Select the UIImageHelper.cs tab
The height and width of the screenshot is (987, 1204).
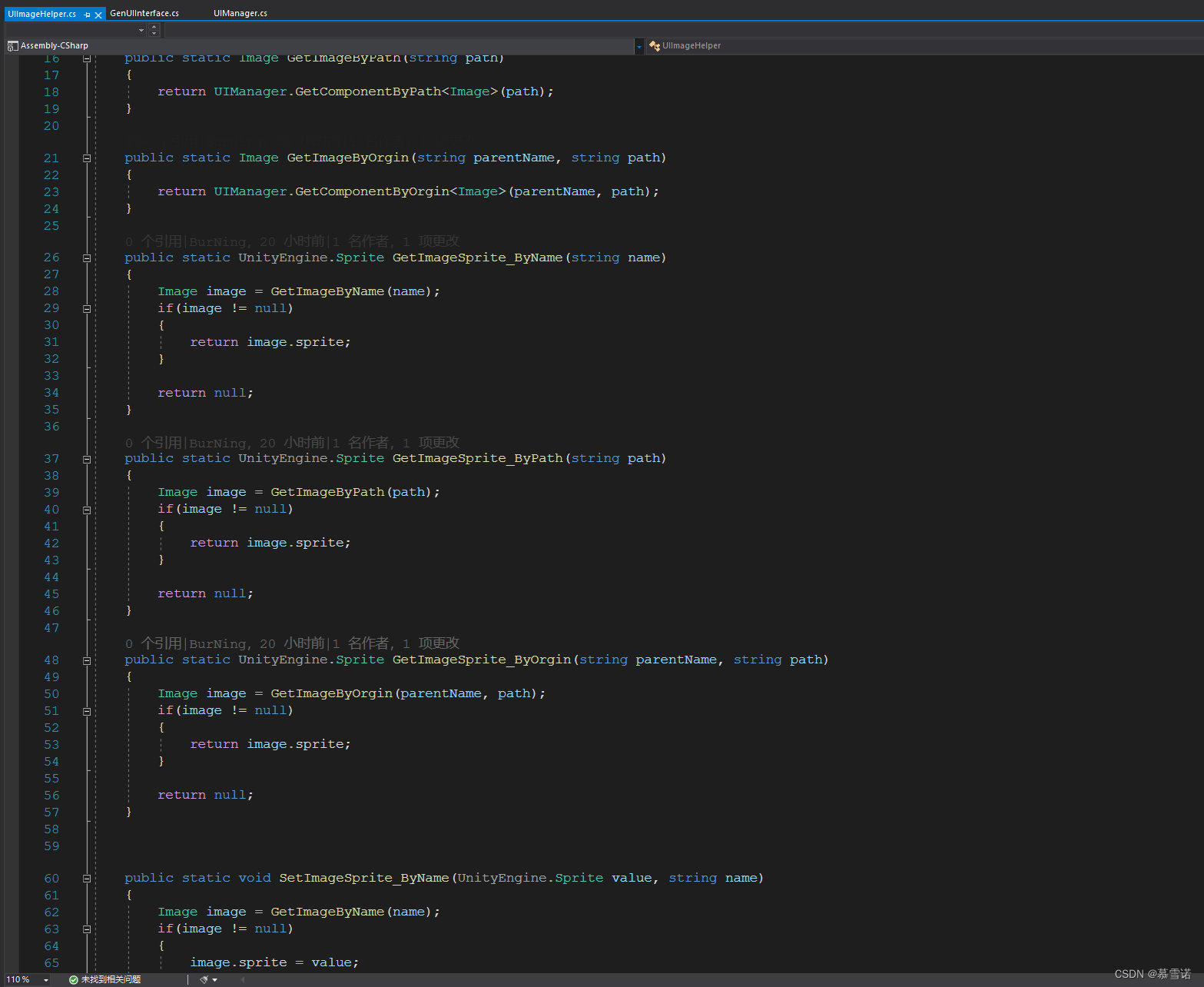coord(41,14)
